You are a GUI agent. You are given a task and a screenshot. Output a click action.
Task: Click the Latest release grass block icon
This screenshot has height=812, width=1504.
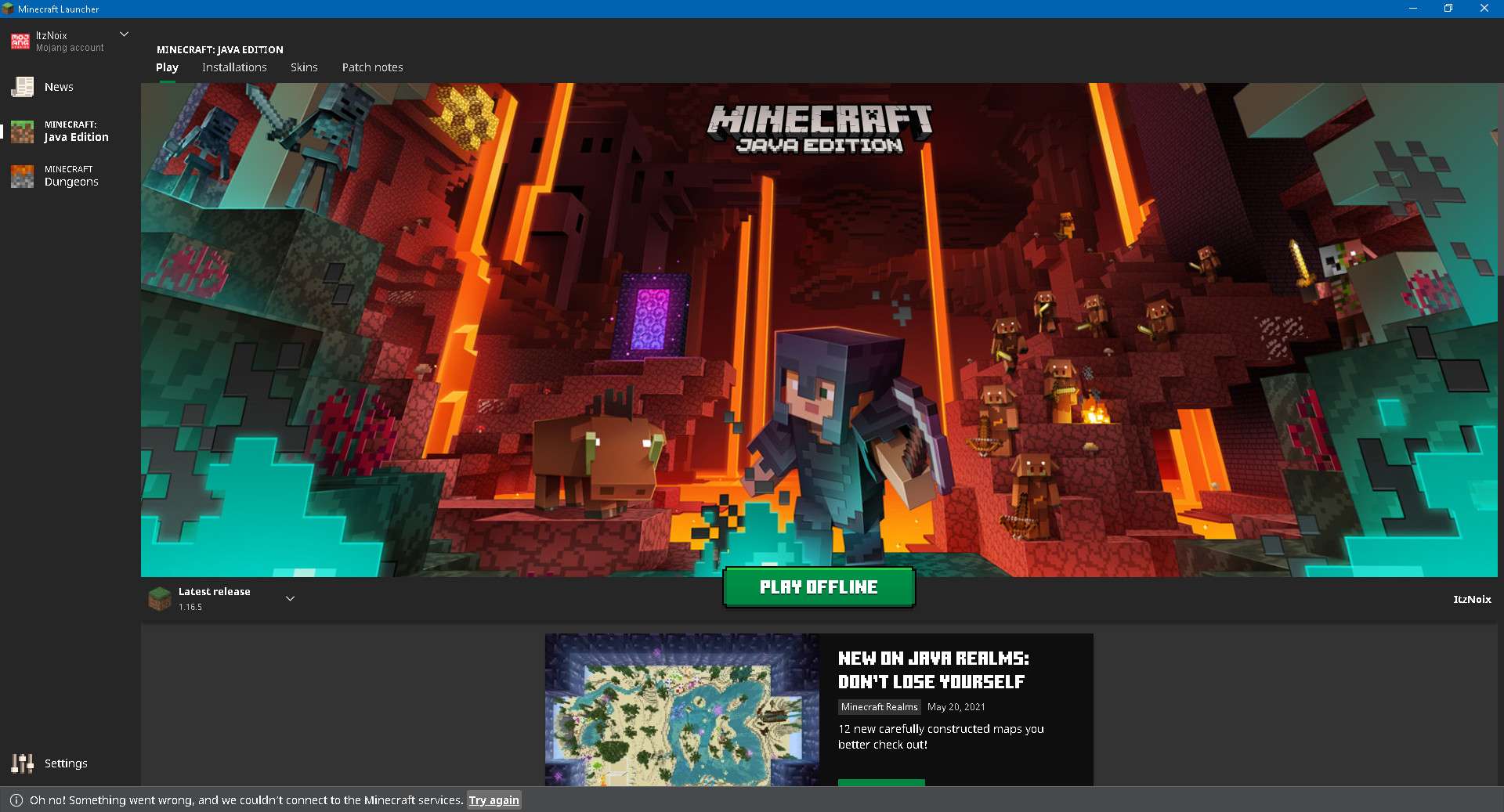click(160, 599)
